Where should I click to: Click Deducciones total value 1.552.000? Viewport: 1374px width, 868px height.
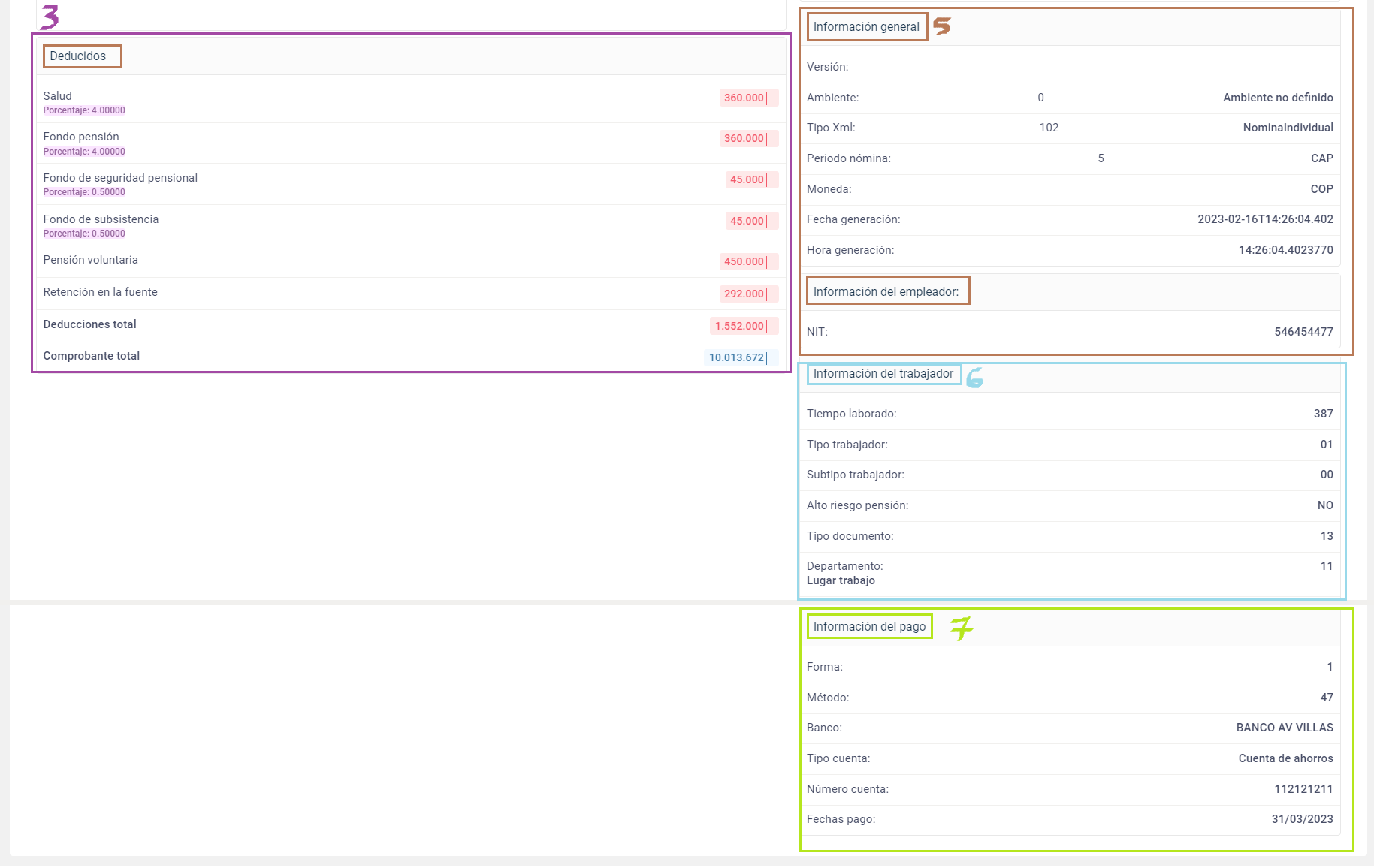pyautogui.click(x=744, y=326)
